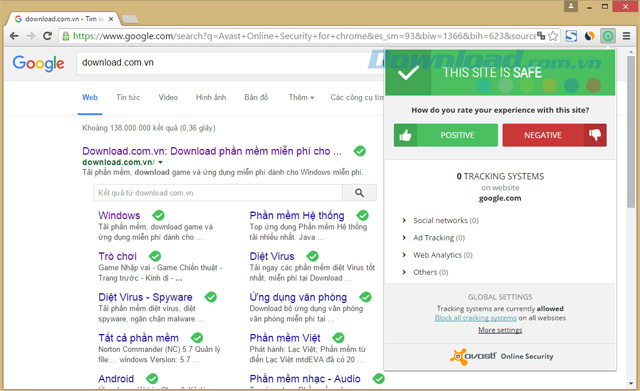Click the Google logo
The height and width of the screenshot is (391, 640).
(x=38, y=63)
